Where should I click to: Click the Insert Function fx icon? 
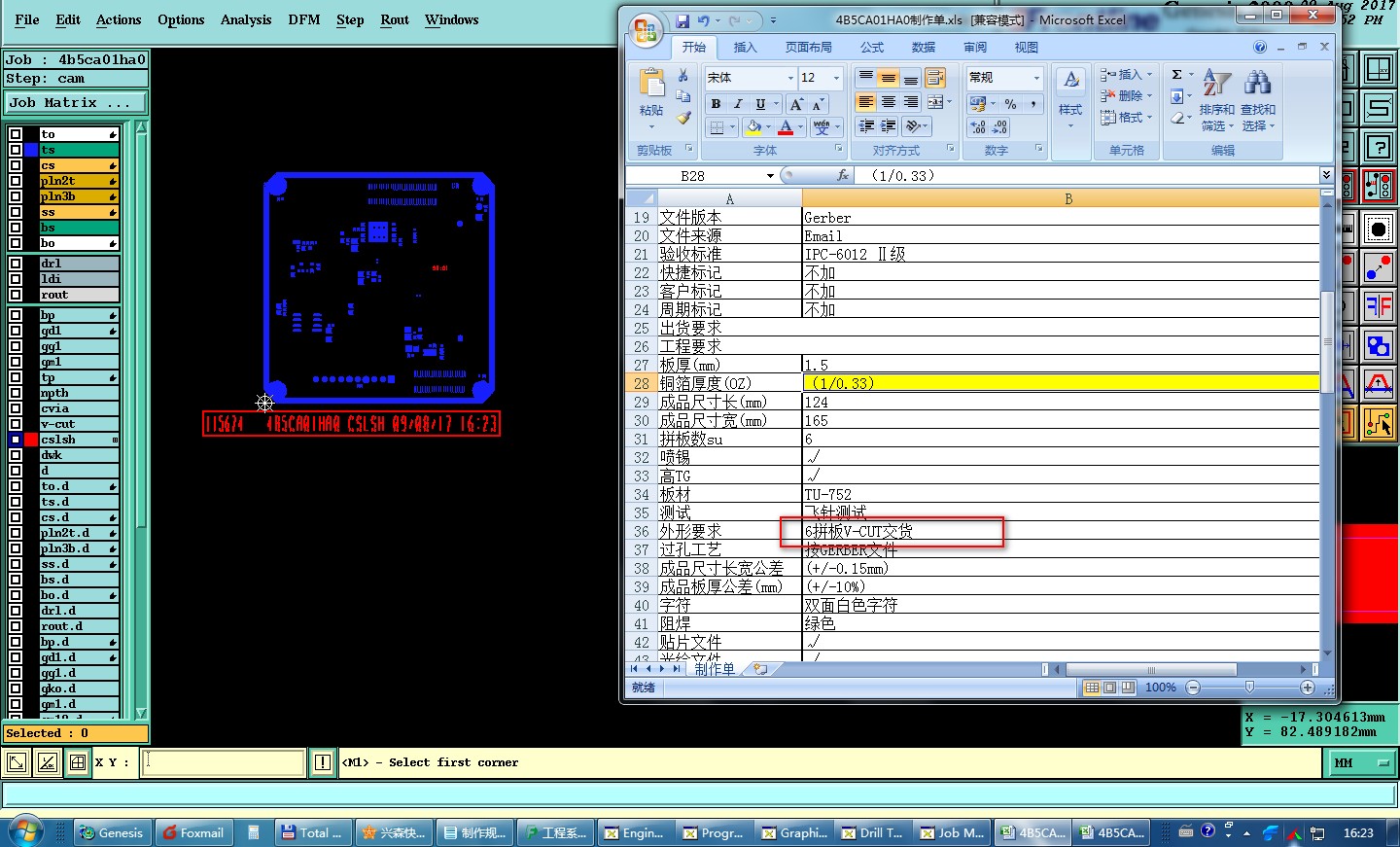[x=842, y=175]
